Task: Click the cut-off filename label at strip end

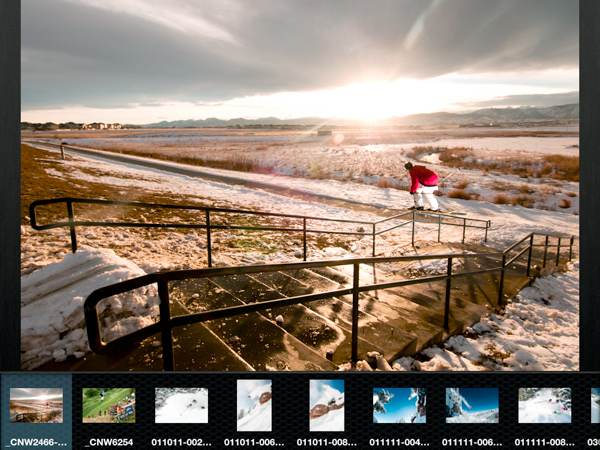Action: coord(594,441)
